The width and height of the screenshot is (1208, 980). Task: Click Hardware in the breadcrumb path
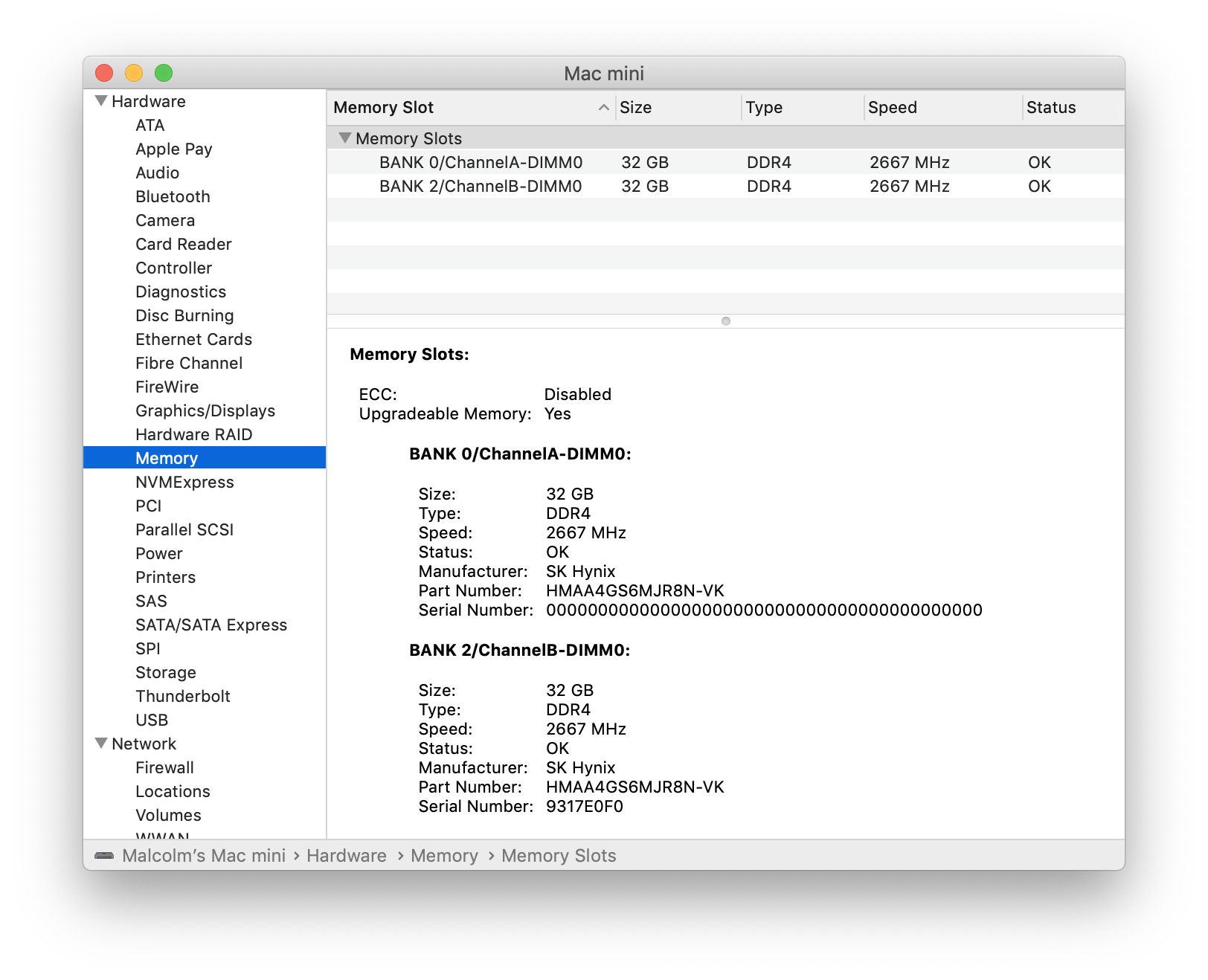point(346,856)
